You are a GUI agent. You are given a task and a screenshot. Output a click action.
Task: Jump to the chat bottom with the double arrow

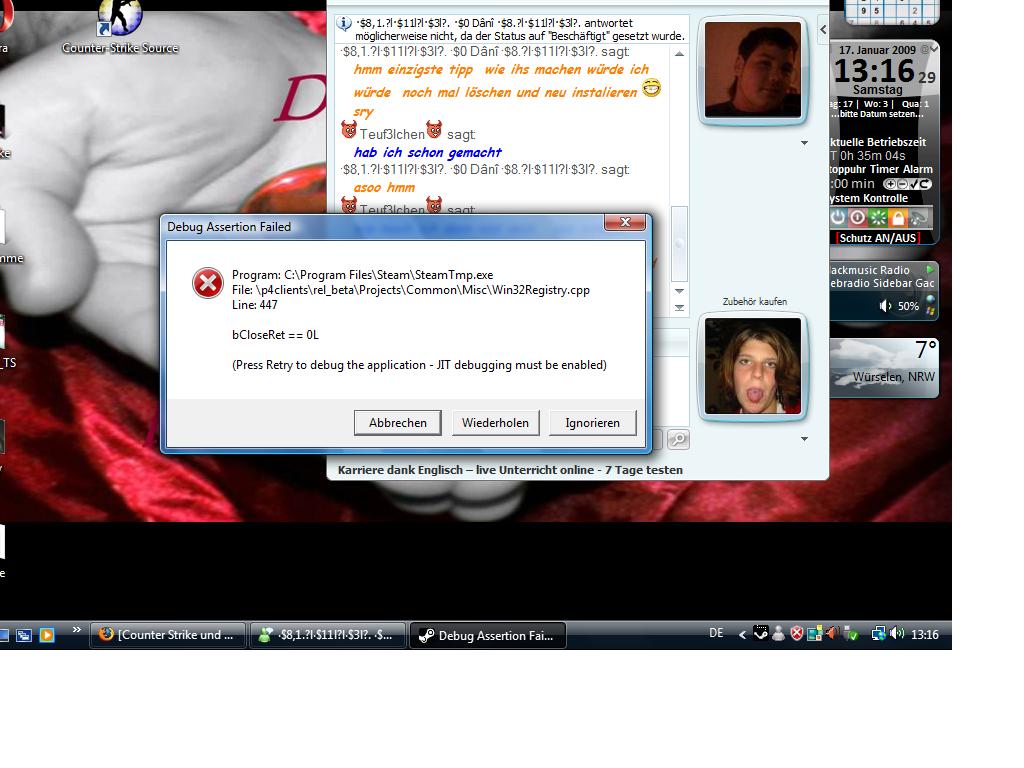pyautogui.click(x=679, y=308)
